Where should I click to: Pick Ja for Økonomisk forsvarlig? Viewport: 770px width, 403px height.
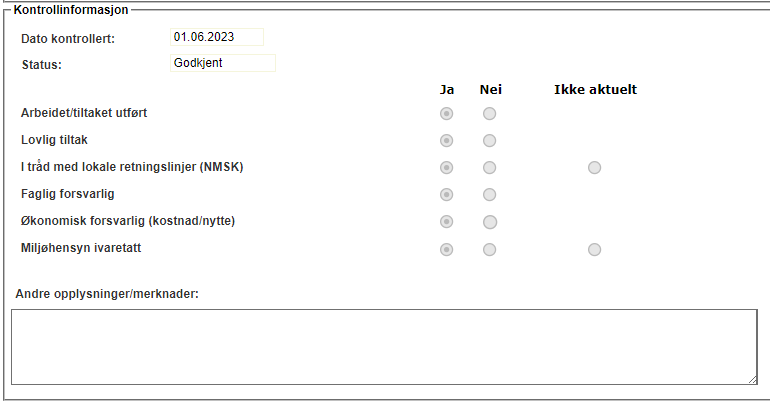click(447, 221)
